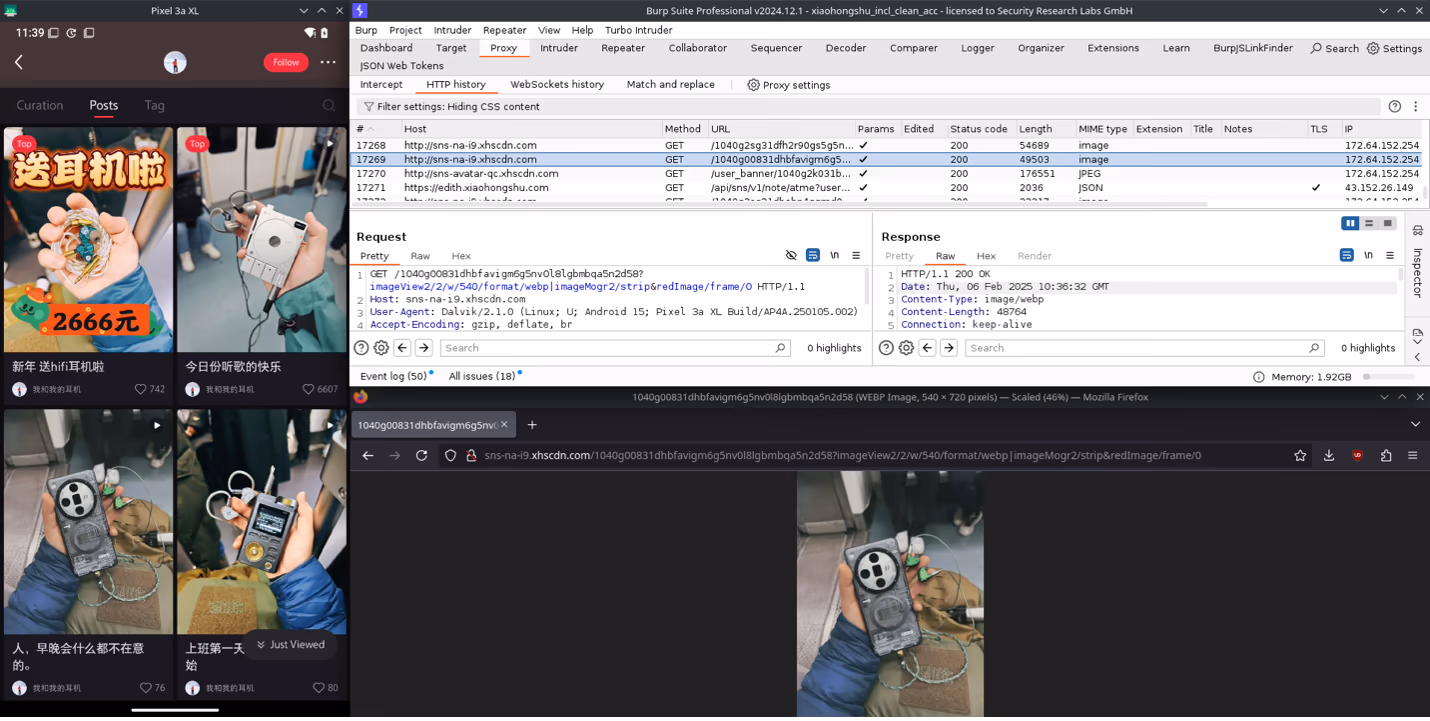The height and width of the screenshot is (721, 1430).
Task: Open the request editor hamburger menu
Action: (x=856, y=255)
